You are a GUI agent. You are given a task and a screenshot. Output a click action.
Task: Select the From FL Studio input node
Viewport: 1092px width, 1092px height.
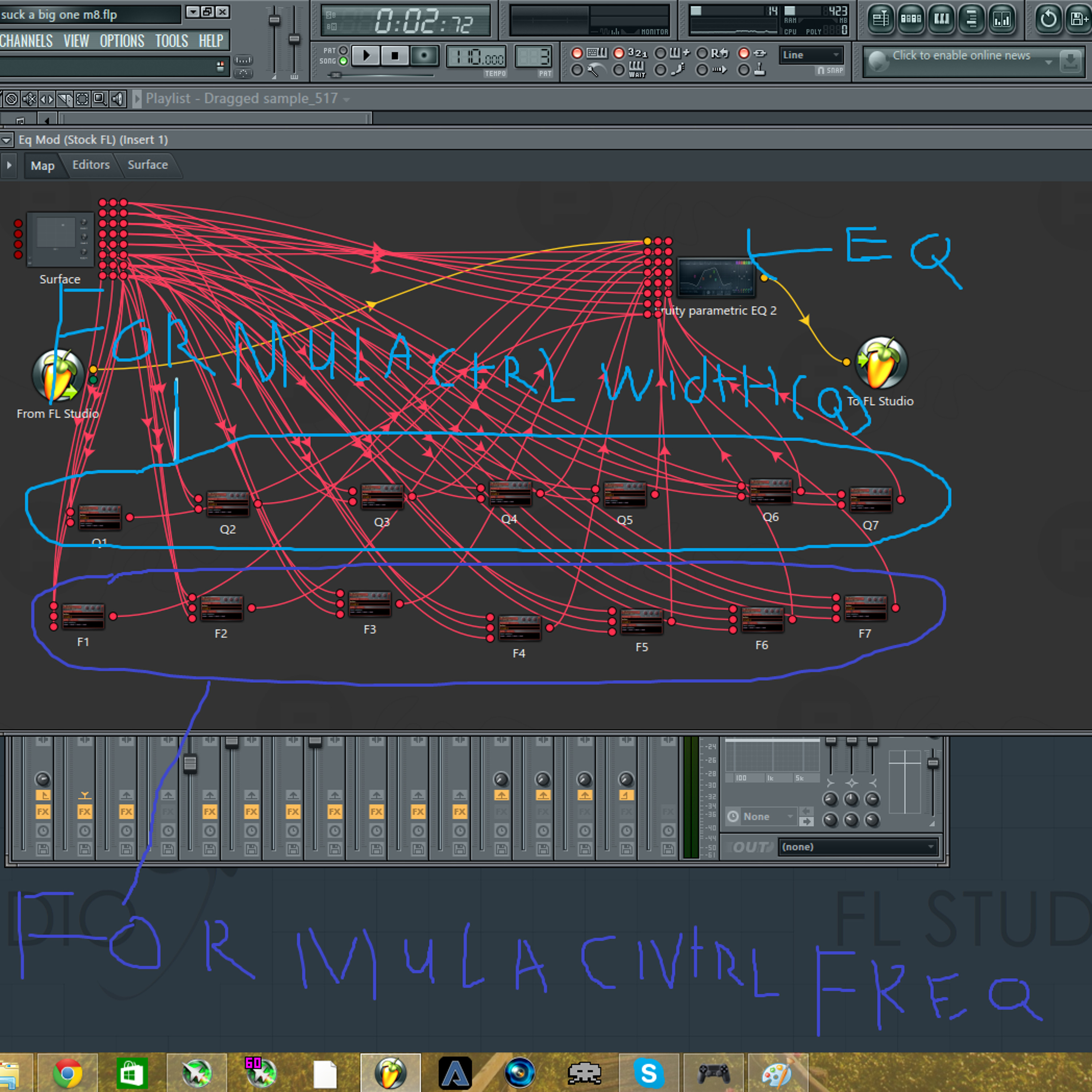click(58, 376)
